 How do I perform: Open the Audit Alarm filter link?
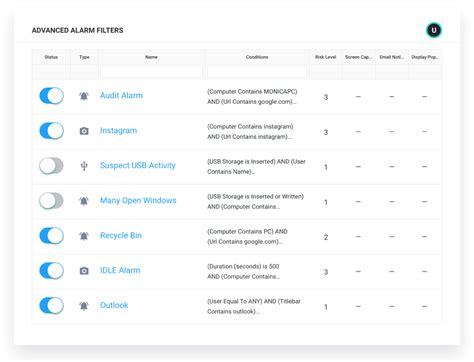(x=121, y=96)
